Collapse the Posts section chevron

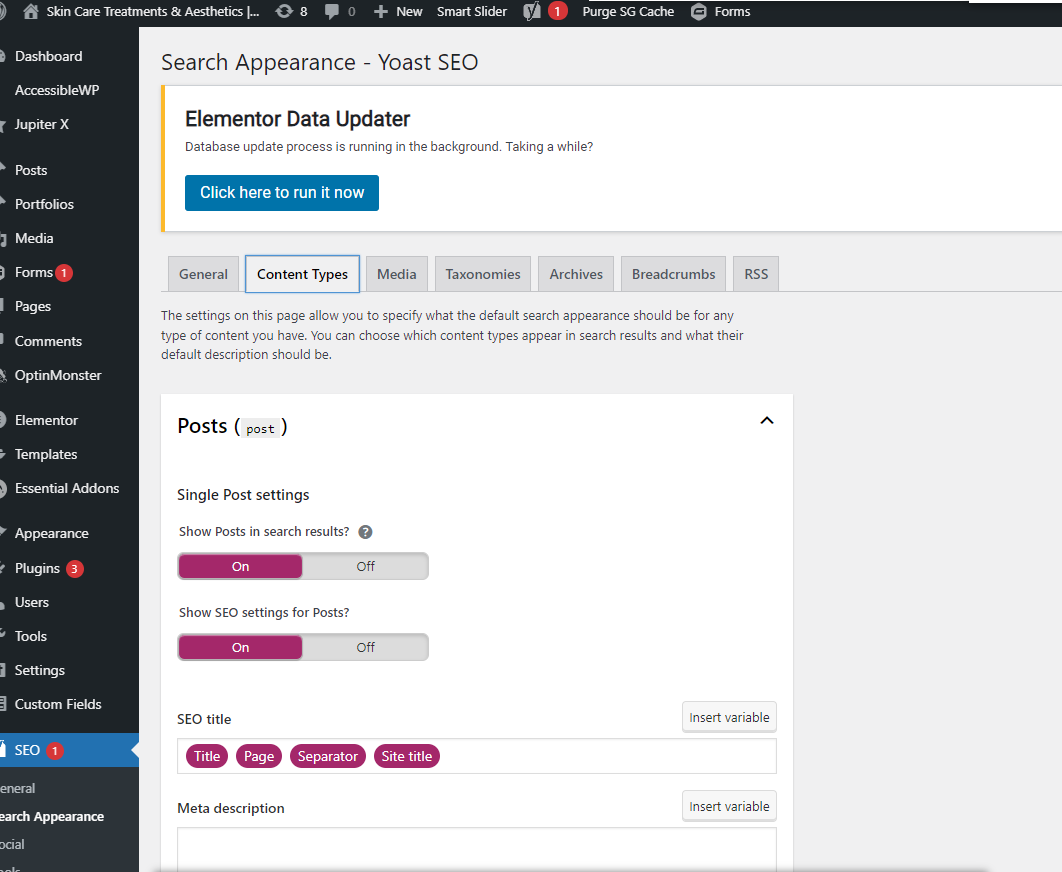[767, 421]
